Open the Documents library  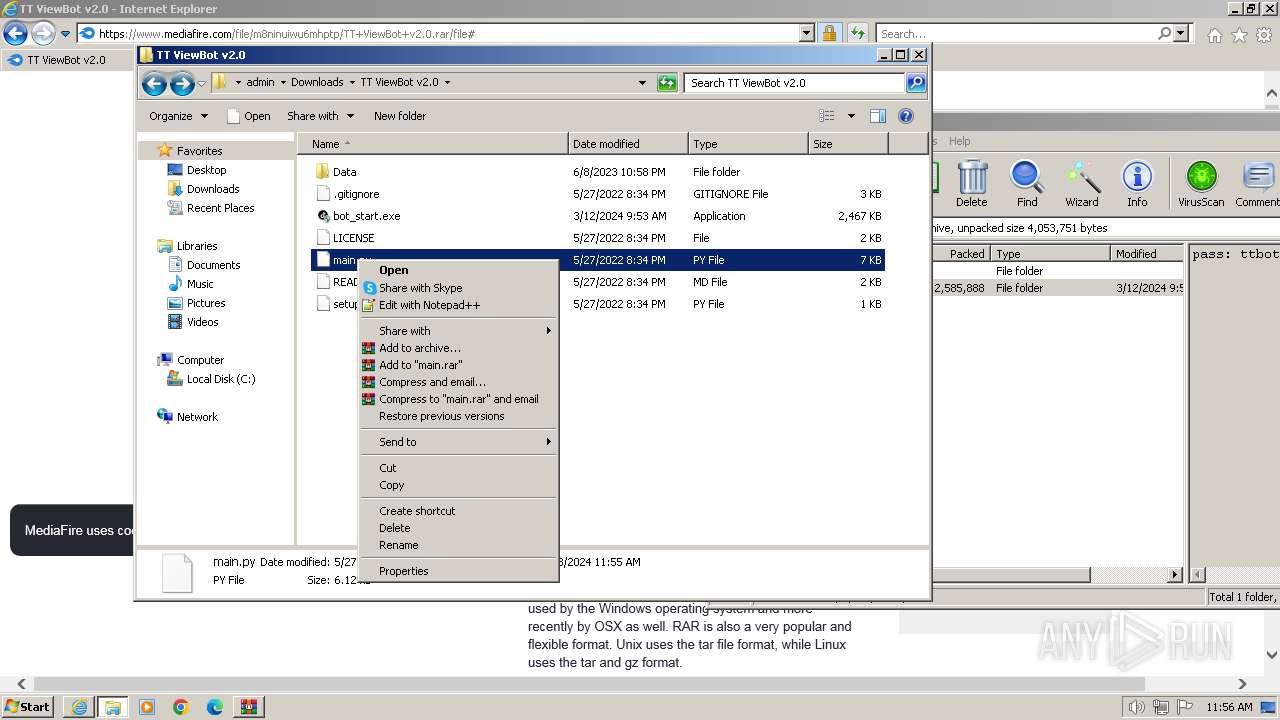[213, 265]
